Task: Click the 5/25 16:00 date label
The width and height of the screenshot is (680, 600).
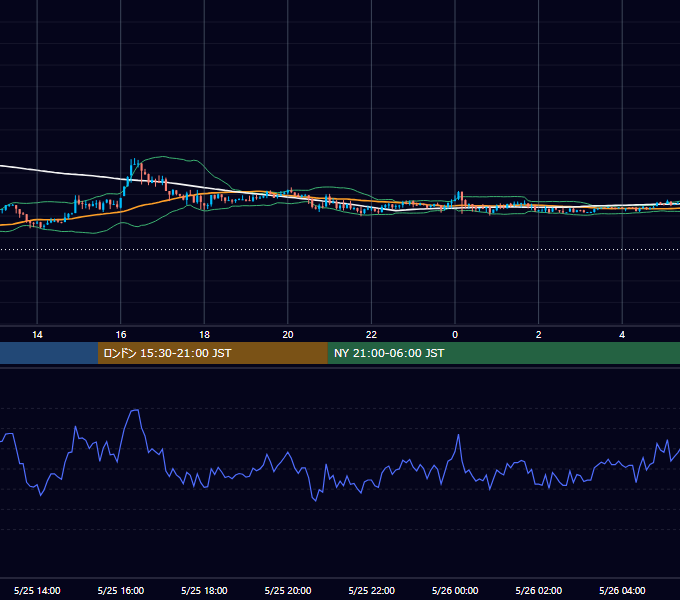Action: coord(121,590)
